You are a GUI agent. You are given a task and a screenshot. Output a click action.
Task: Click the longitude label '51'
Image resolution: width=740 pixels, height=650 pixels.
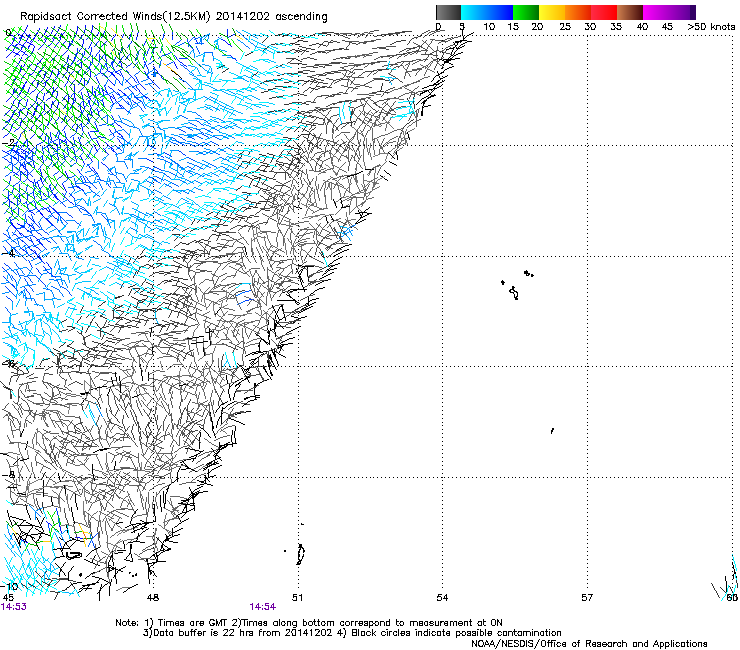coord(297,598)
